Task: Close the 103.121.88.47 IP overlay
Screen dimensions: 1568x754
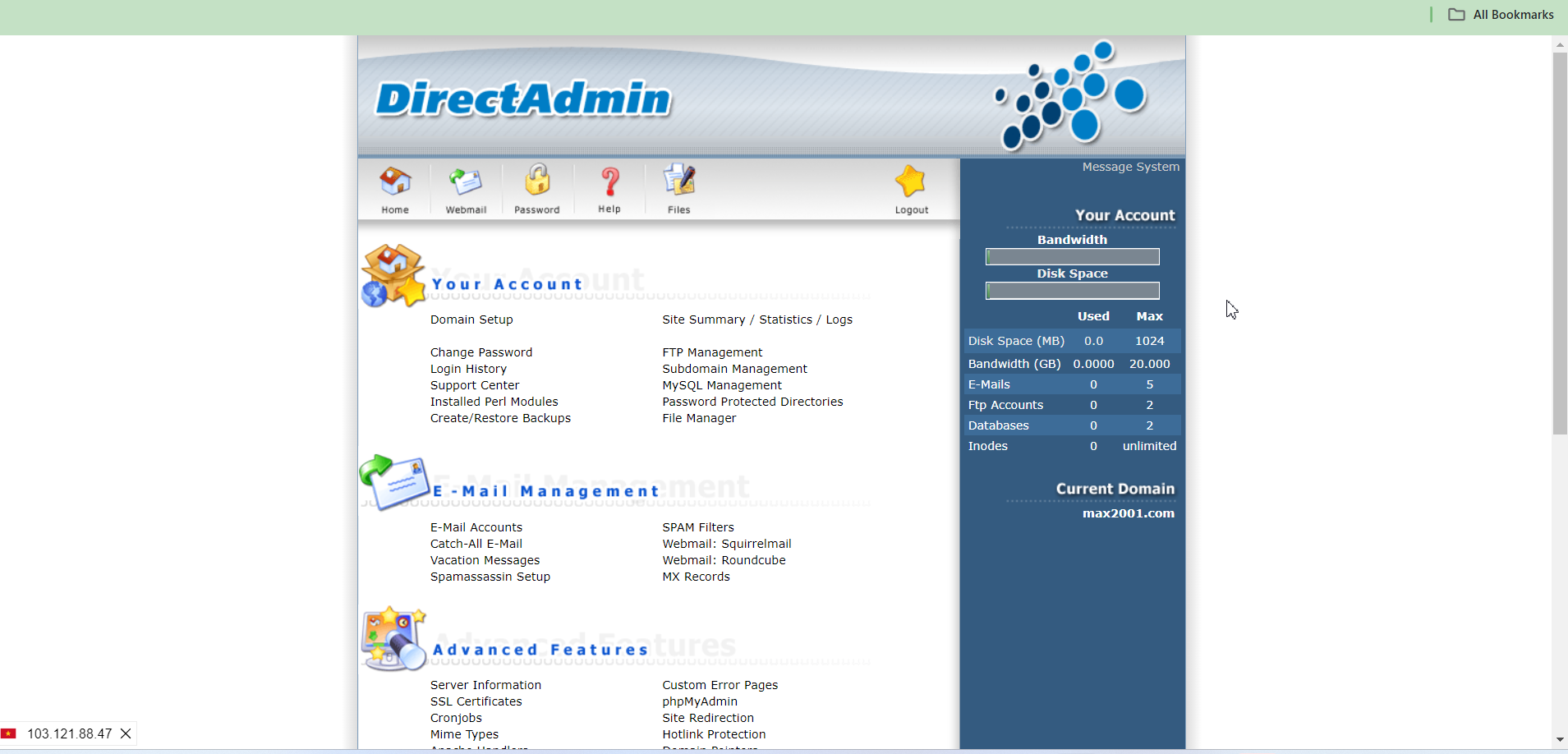Action: tap(126, 733)
